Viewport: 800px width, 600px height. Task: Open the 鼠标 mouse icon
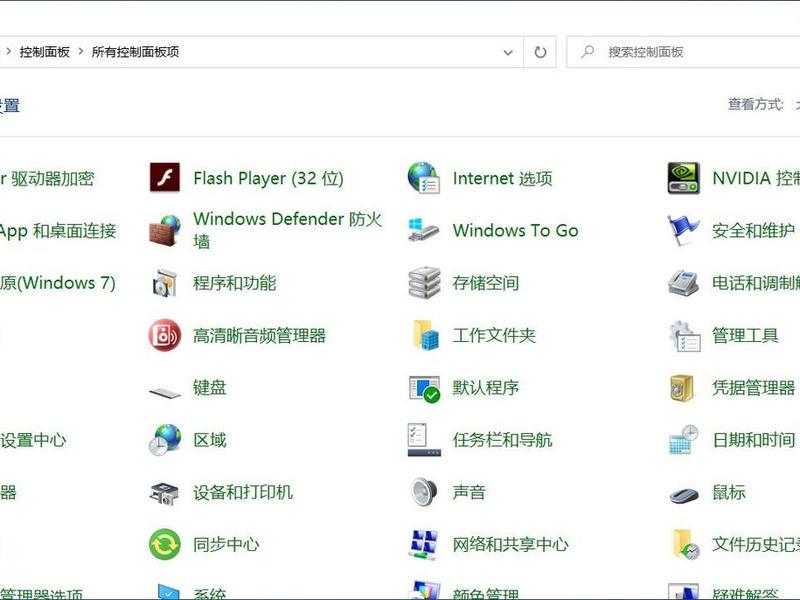coord(684,494)
